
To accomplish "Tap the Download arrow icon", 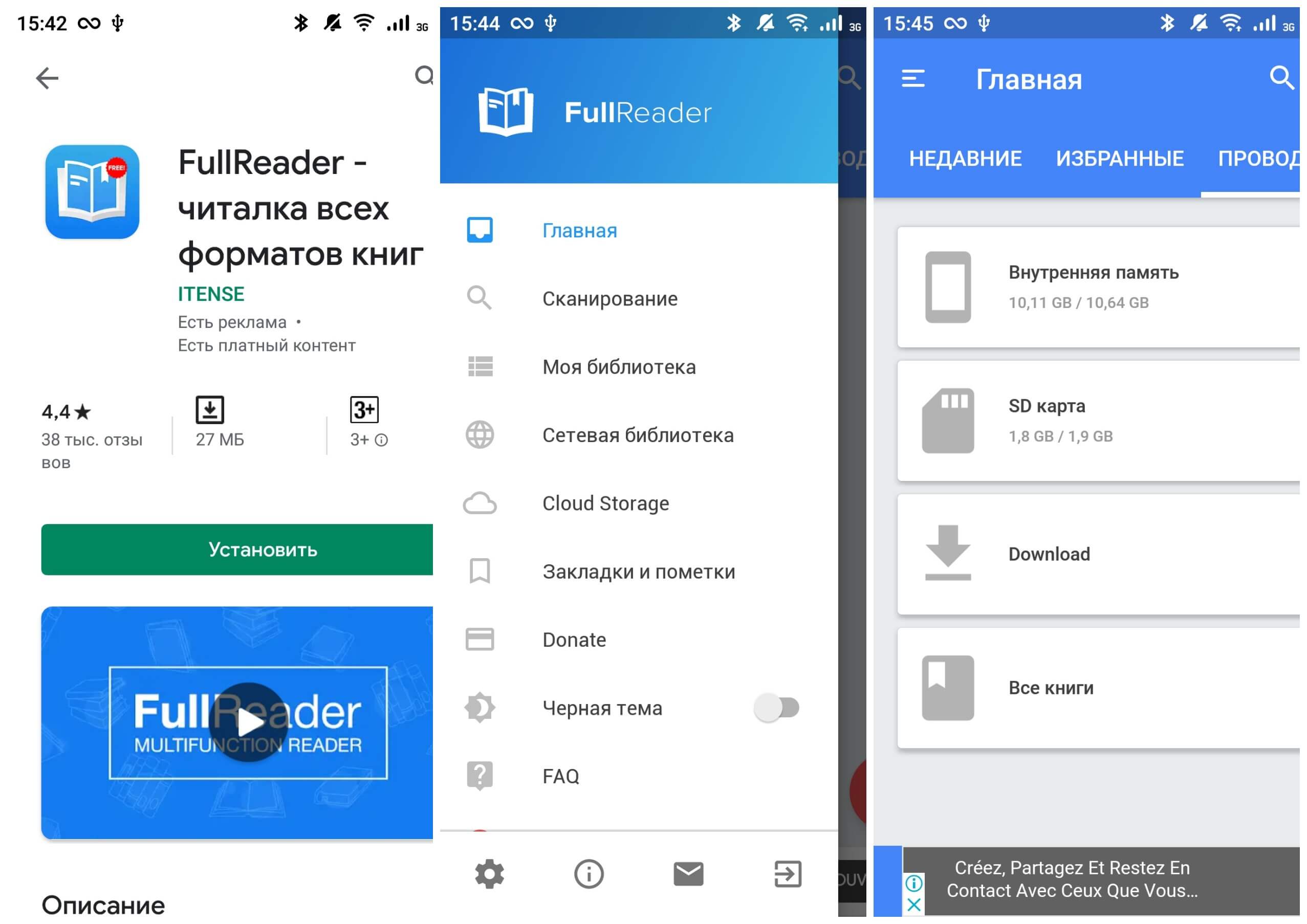I will [948, 553].
